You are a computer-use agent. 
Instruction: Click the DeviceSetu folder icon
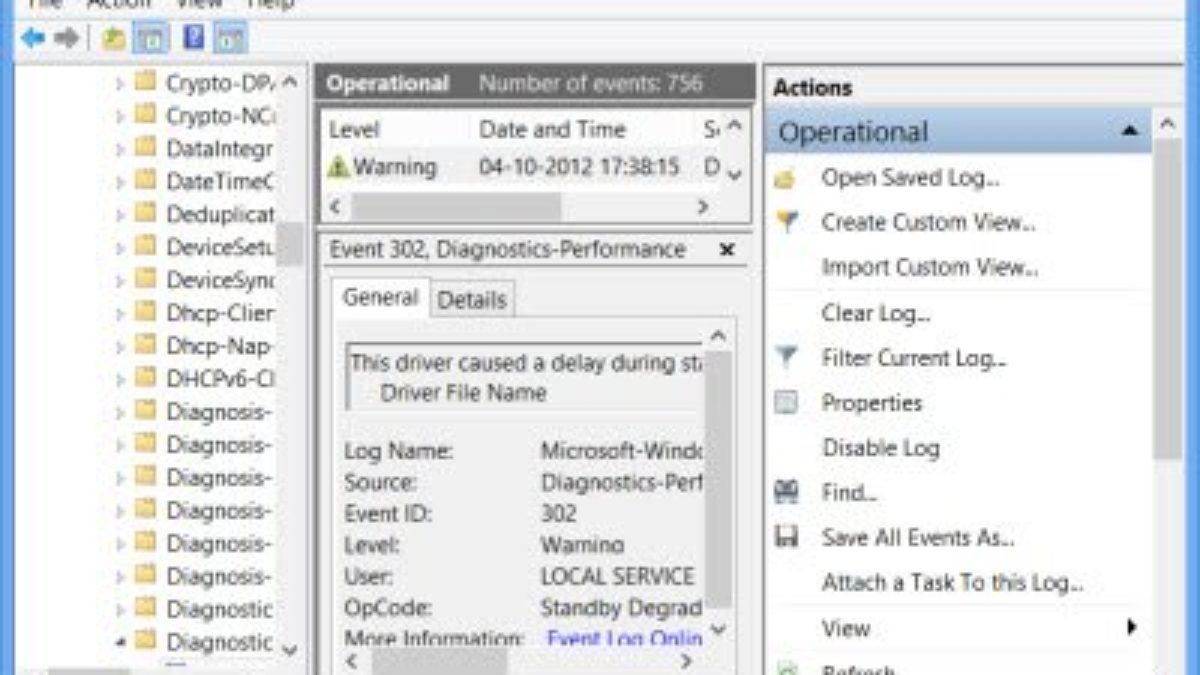[x=146, y=247]
